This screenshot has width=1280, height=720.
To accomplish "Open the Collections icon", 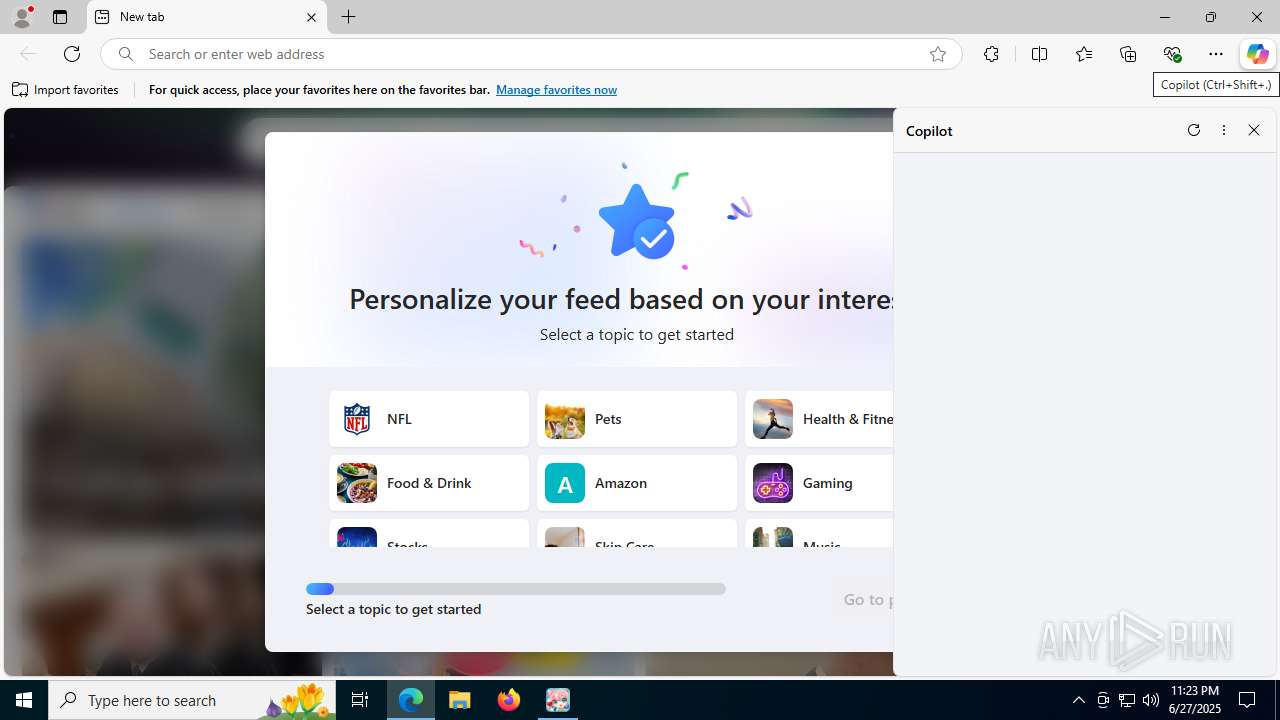I will click(1128, 54).
